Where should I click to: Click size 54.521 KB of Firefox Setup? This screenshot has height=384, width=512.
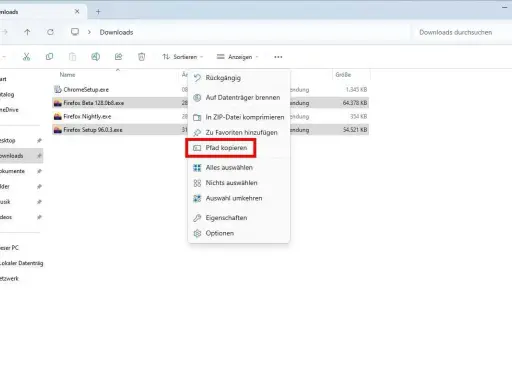point(355,130)
